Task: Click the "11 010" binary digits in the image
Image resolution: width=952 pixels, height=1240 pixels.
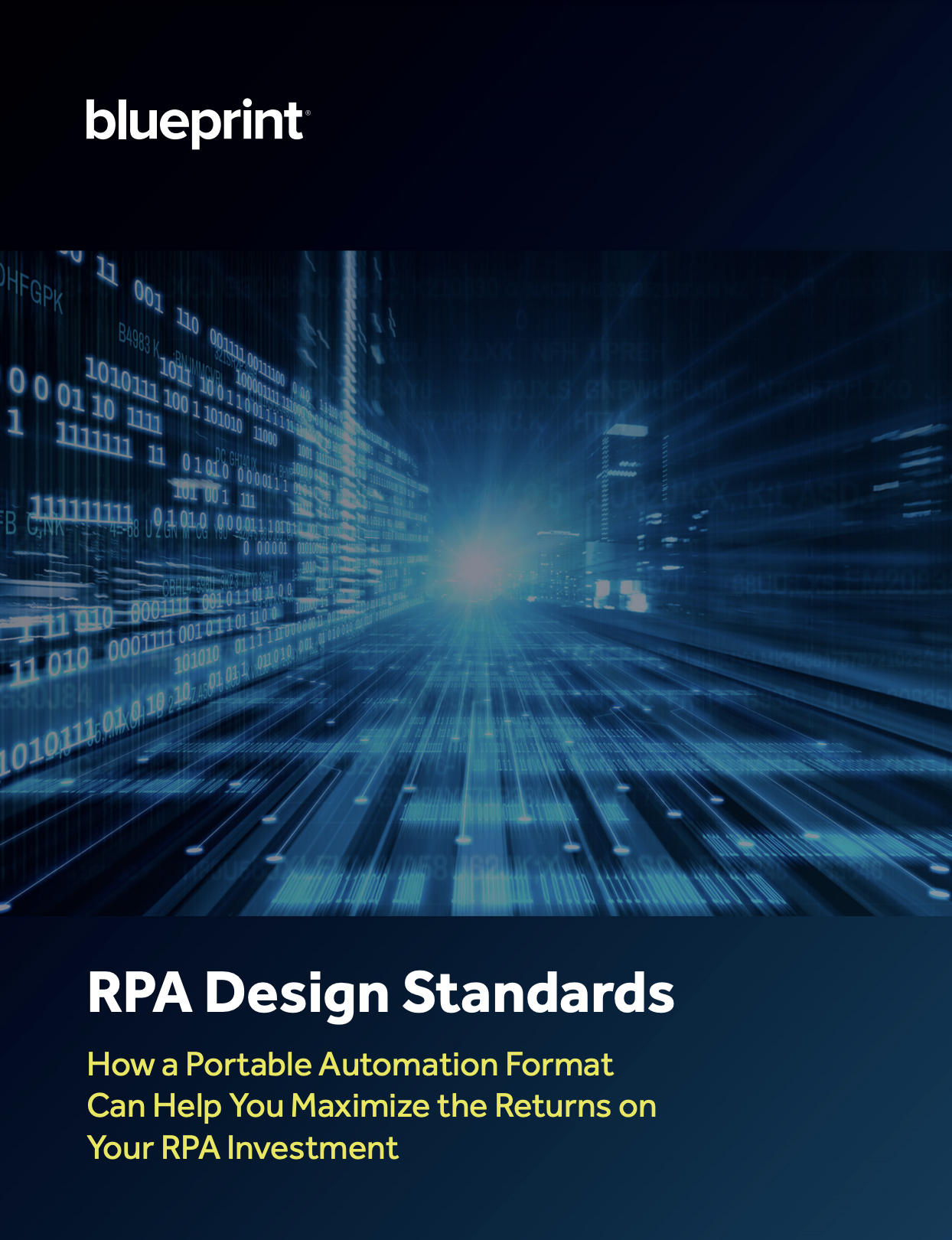Action: (50, 664)
